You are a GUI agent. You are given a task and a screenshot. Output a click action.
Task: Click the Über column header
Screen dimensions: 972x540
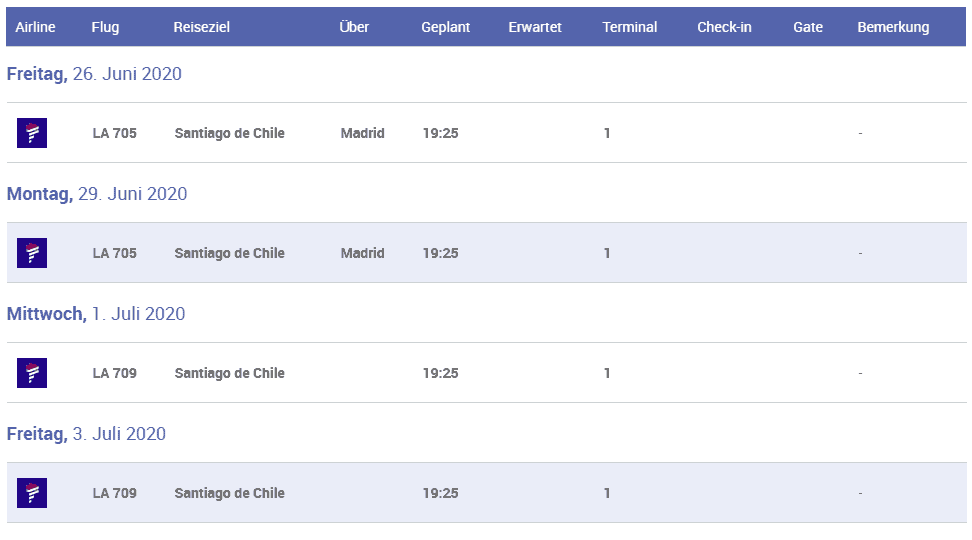coord(354,27)
